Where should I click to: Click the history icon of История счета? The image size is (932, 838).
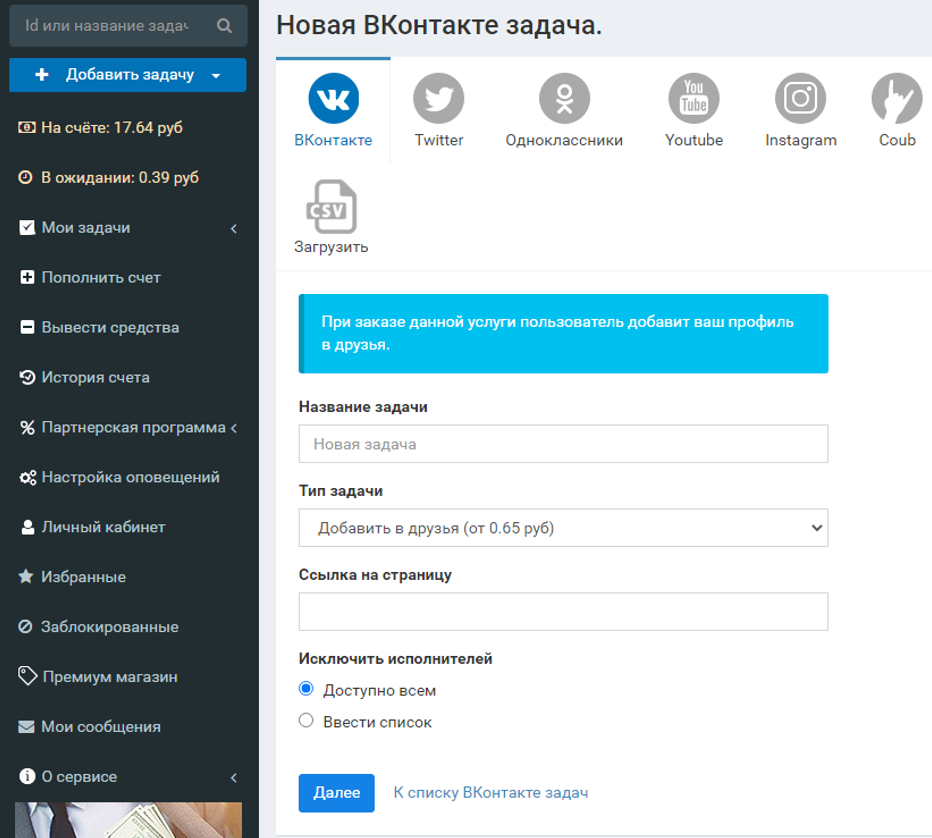point(27,377)
